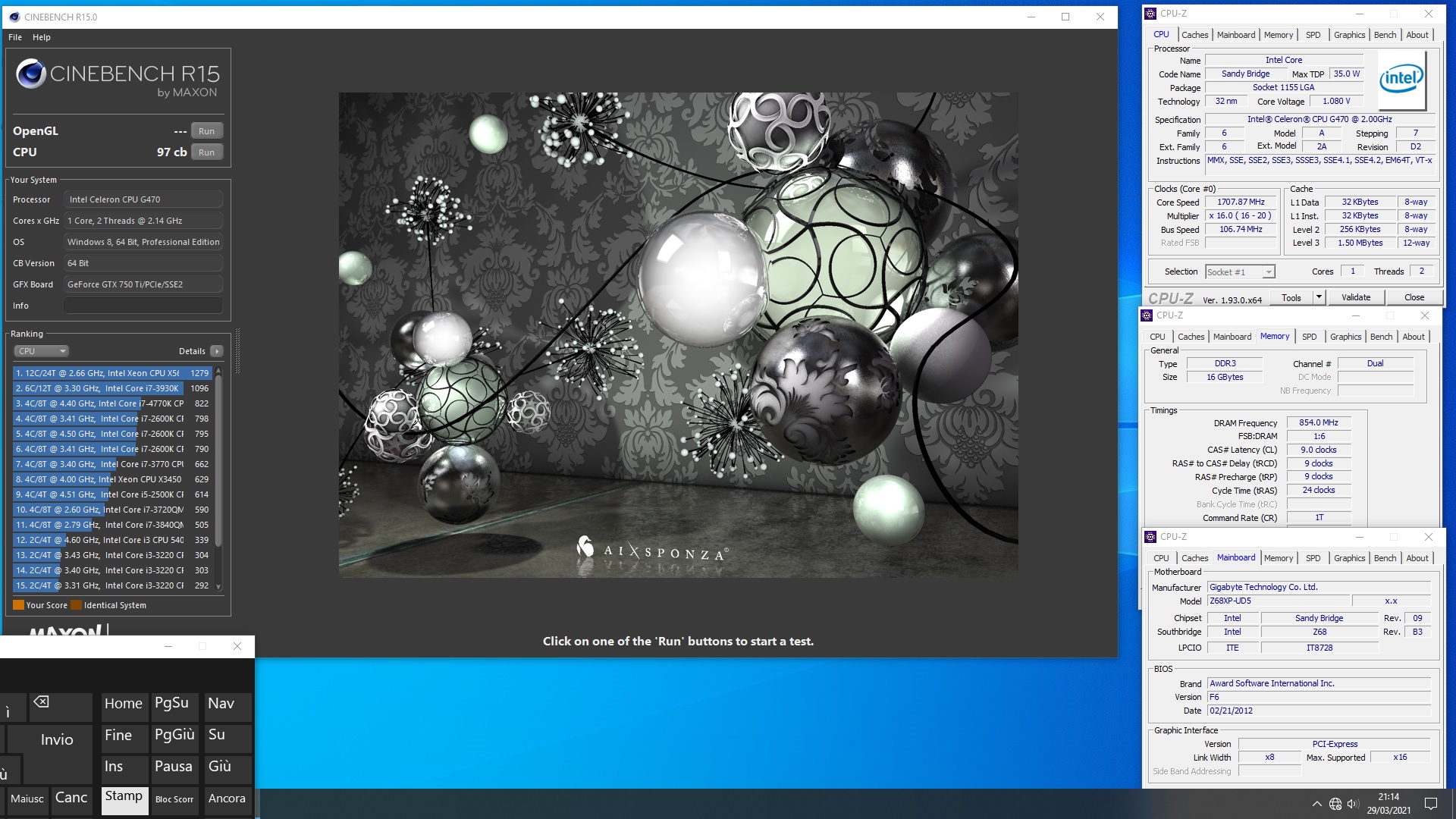Click the network globe icon in system tray
Viewport: 1456px width, 819px height.
(x=1335, y=804)
